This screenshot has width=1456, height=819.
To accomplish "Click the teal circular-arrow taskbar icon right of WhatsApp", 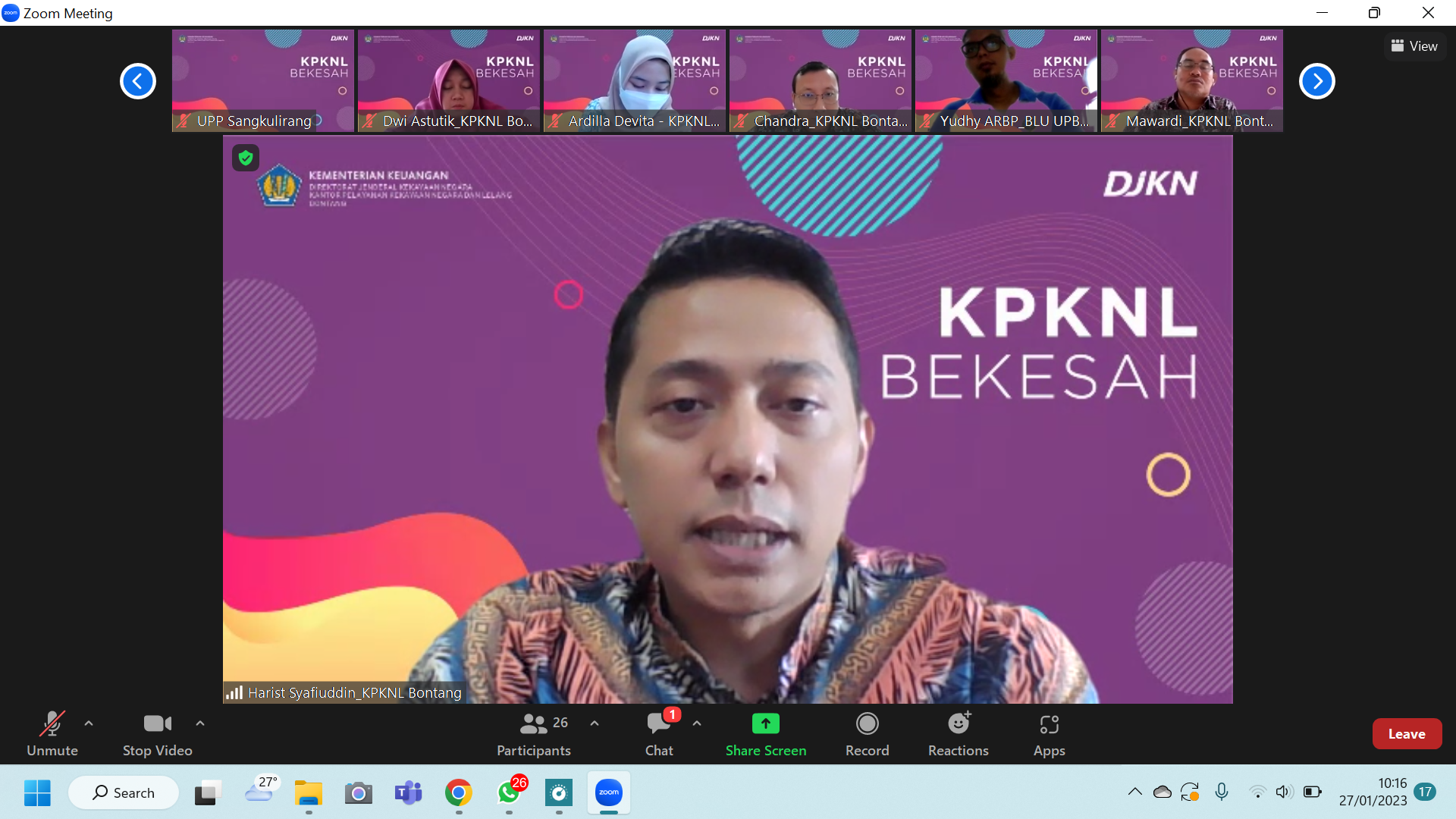I will [x=559, y=792].
